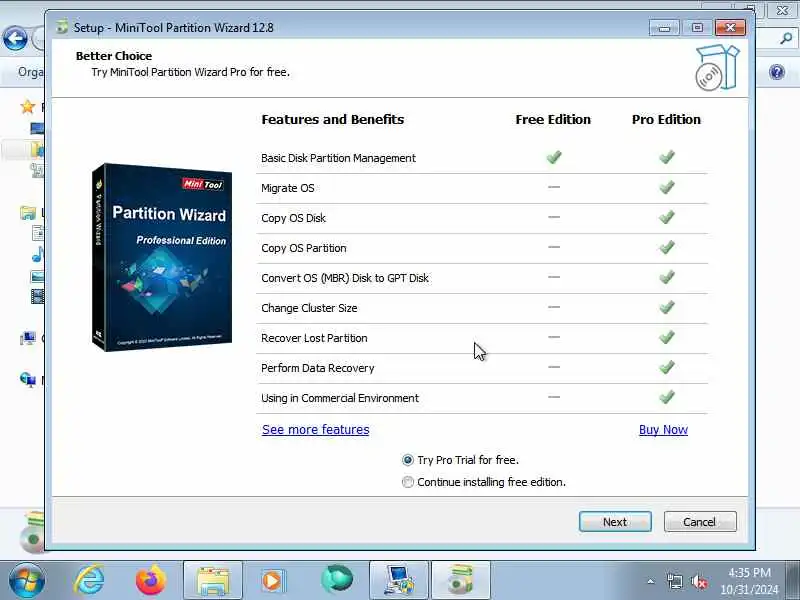The image size is (800, 600).
Task: Click the 'Features and Benefits' heading
Action: 333,119
